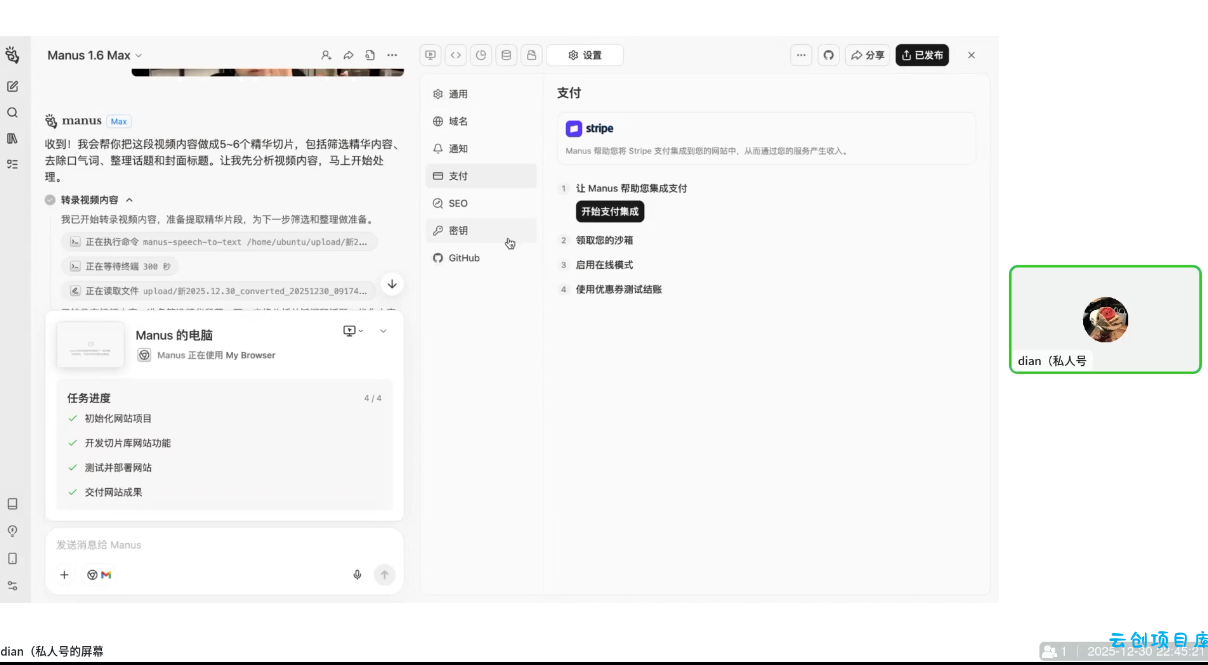The height and width of the screenshot is (665, 1208).
Task: Open the Manus 1.6 Max model dropdown
Action: [95, 55]
